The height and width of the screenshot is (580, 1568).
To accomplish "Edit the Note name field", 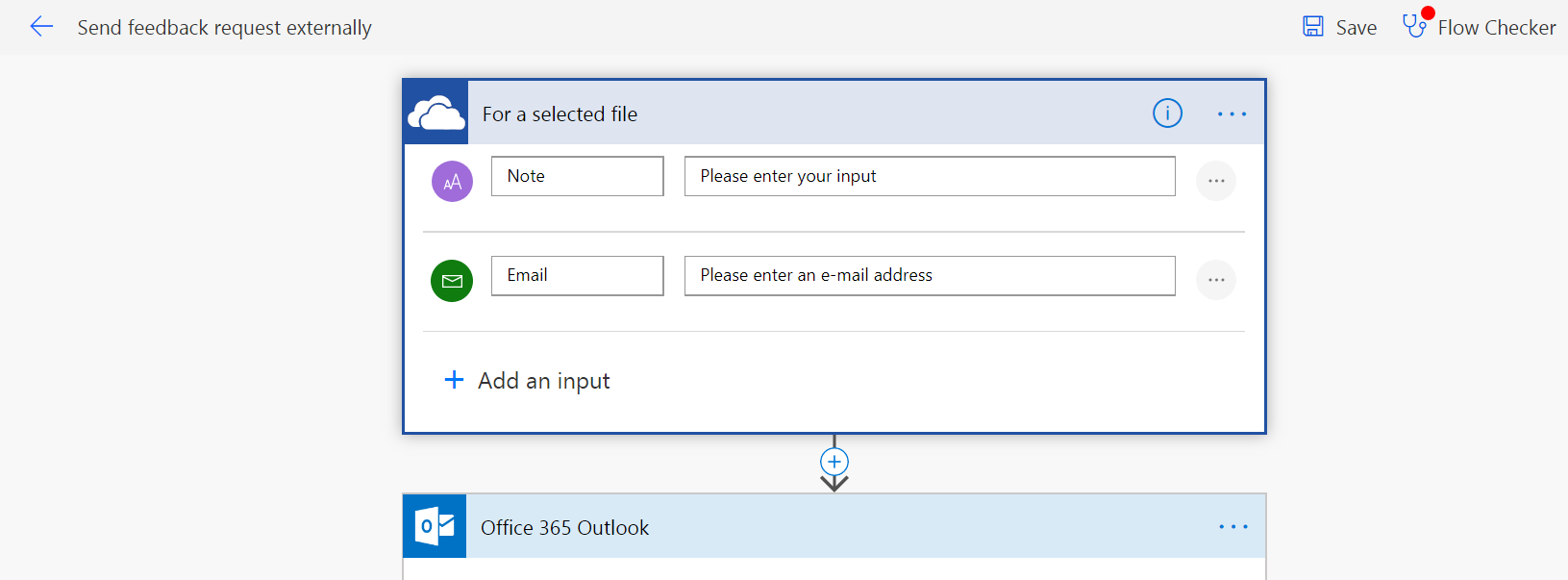I will point(577,176).
